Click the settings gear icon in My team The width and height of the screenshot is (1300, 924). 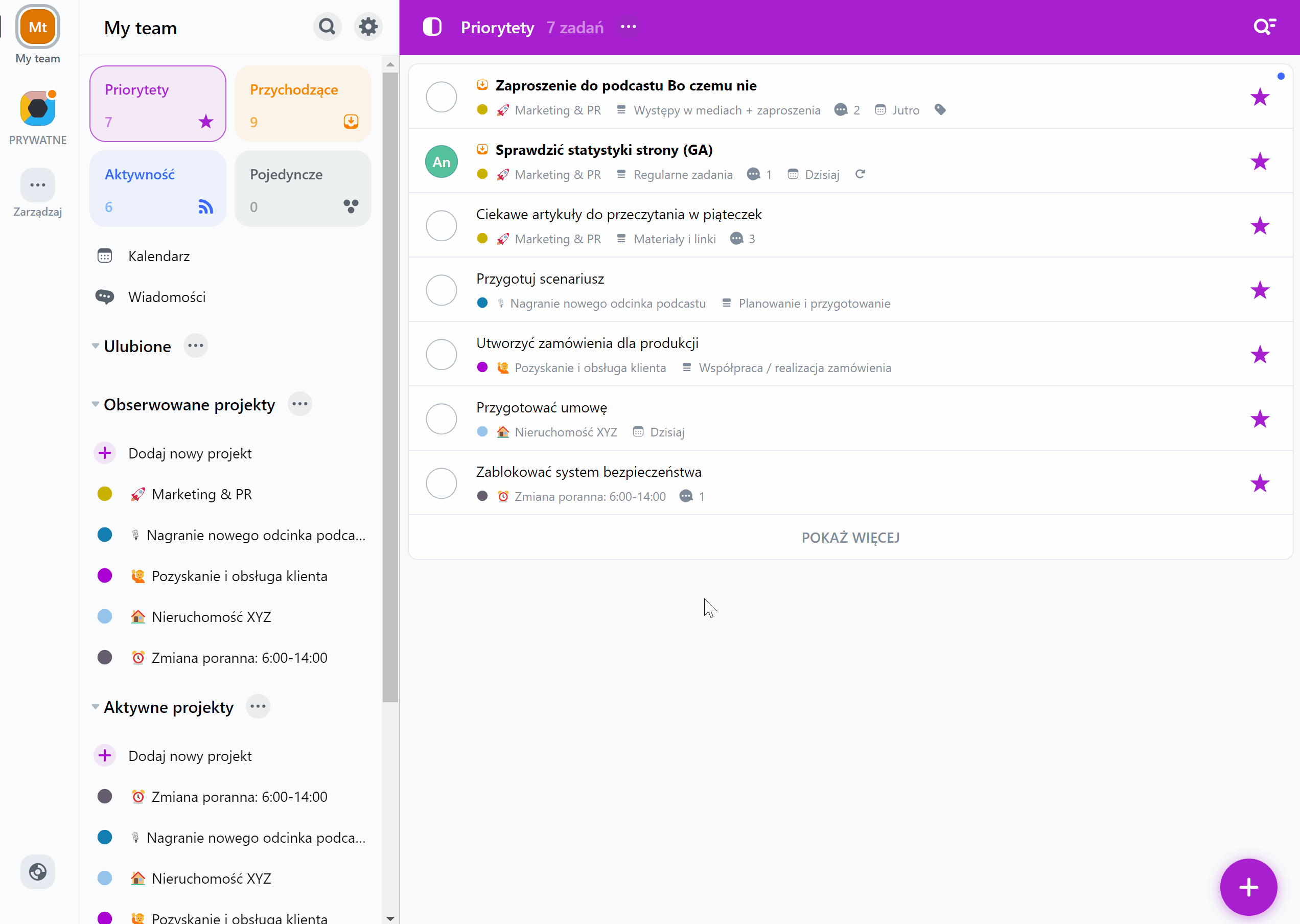(x=368, y=27)
